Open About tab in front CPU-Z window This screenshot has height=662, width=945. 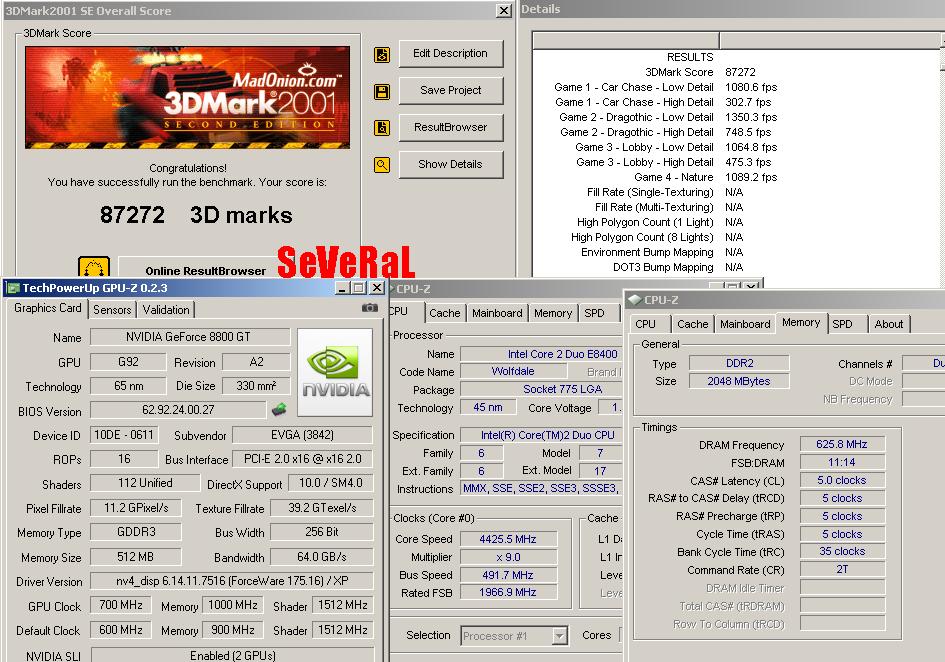point(888,324)
